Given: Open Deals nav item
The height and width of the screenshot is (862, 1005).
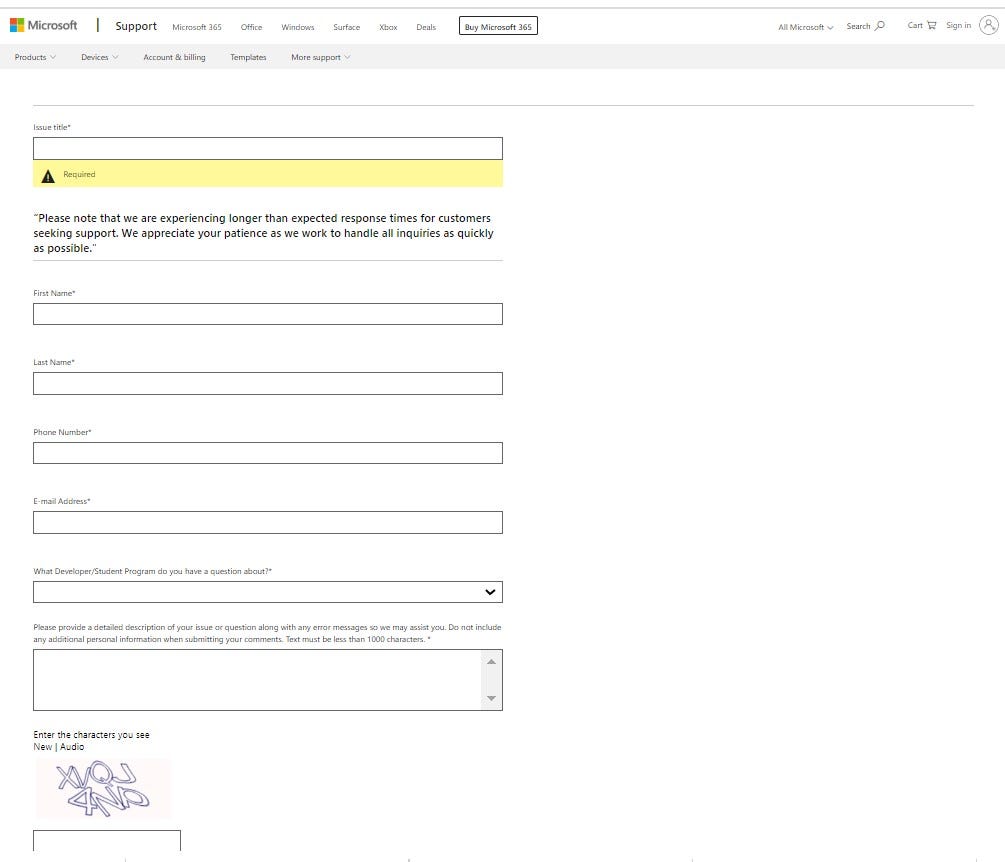Looking at the screenshot, I should click(x=426, y=27).
